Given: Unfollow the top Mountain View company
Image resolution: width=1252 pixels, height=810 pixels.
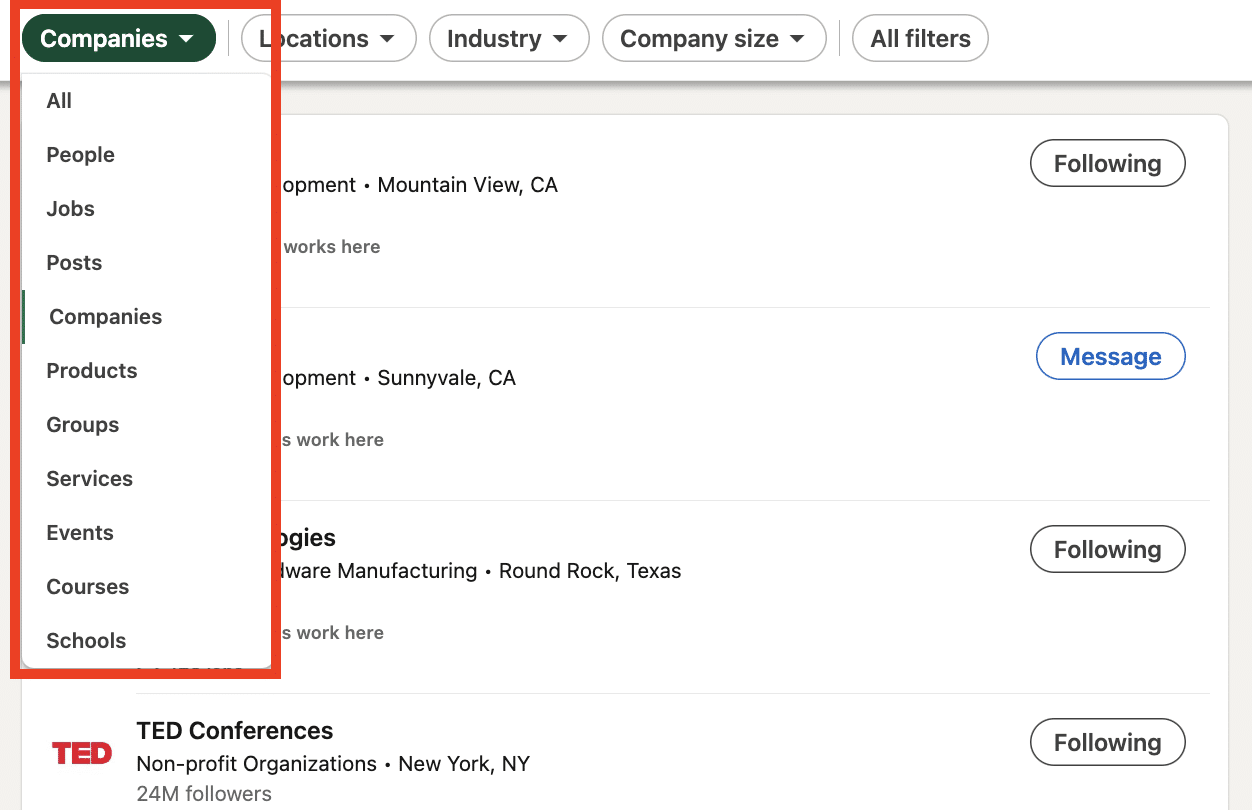Looking at the screenshot, I should (1107, 163).
